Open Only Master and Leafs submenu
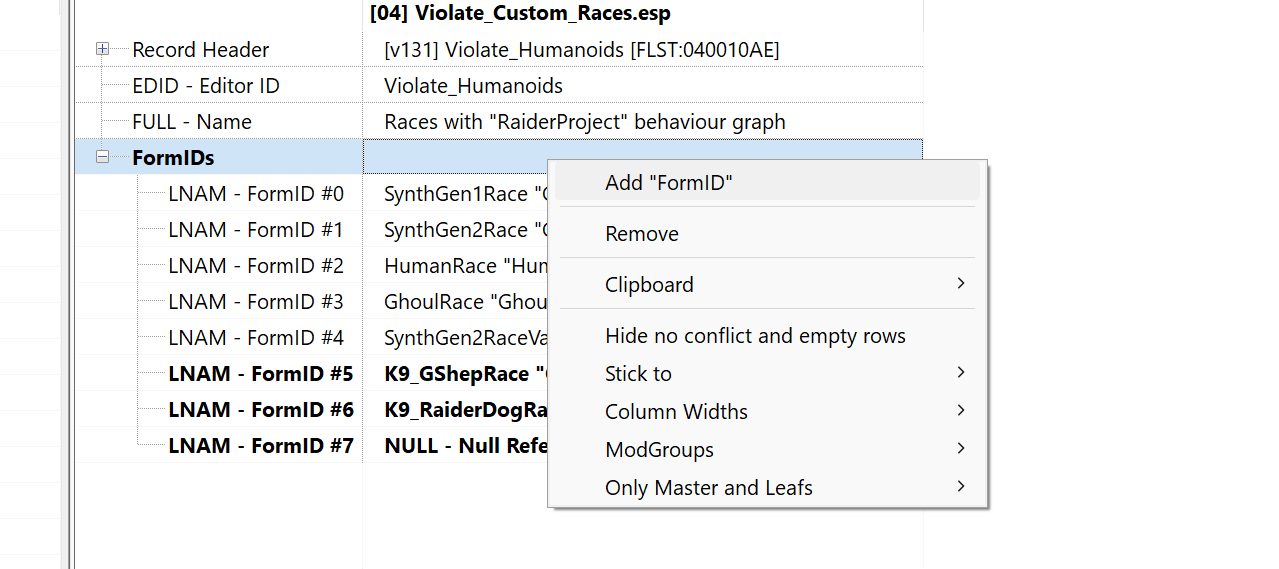The height and width of the screenshot is (569, 1279). (767, 487)
